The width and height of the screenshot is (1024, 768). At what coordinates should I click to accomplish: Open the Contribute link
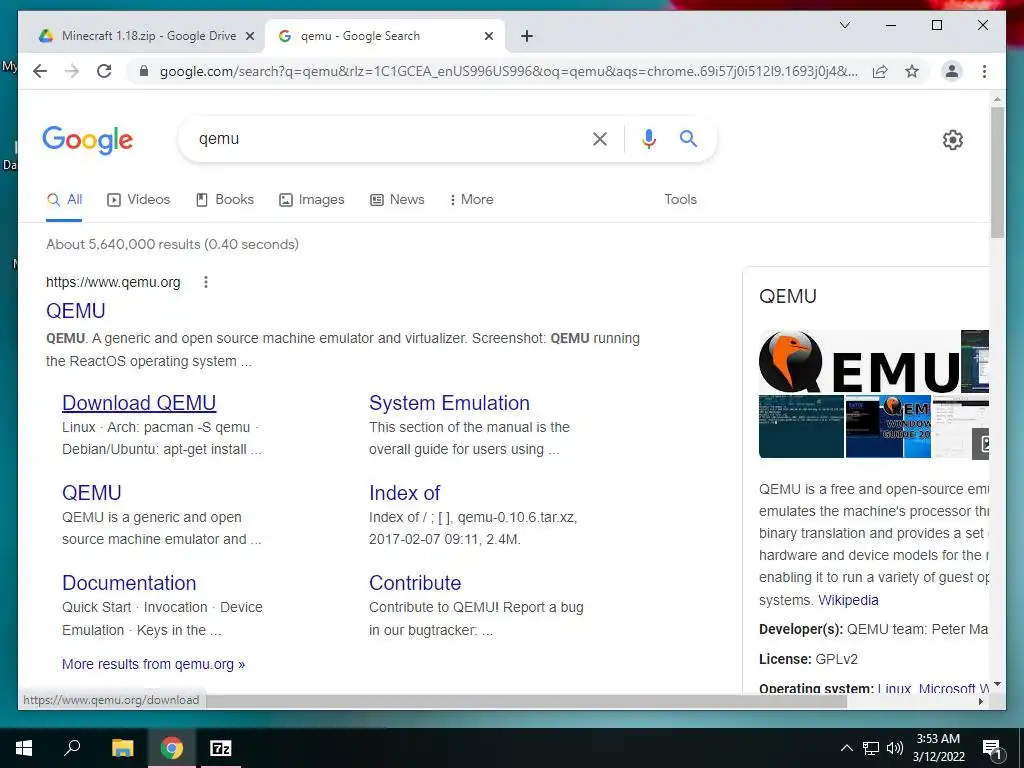point(415,583)
